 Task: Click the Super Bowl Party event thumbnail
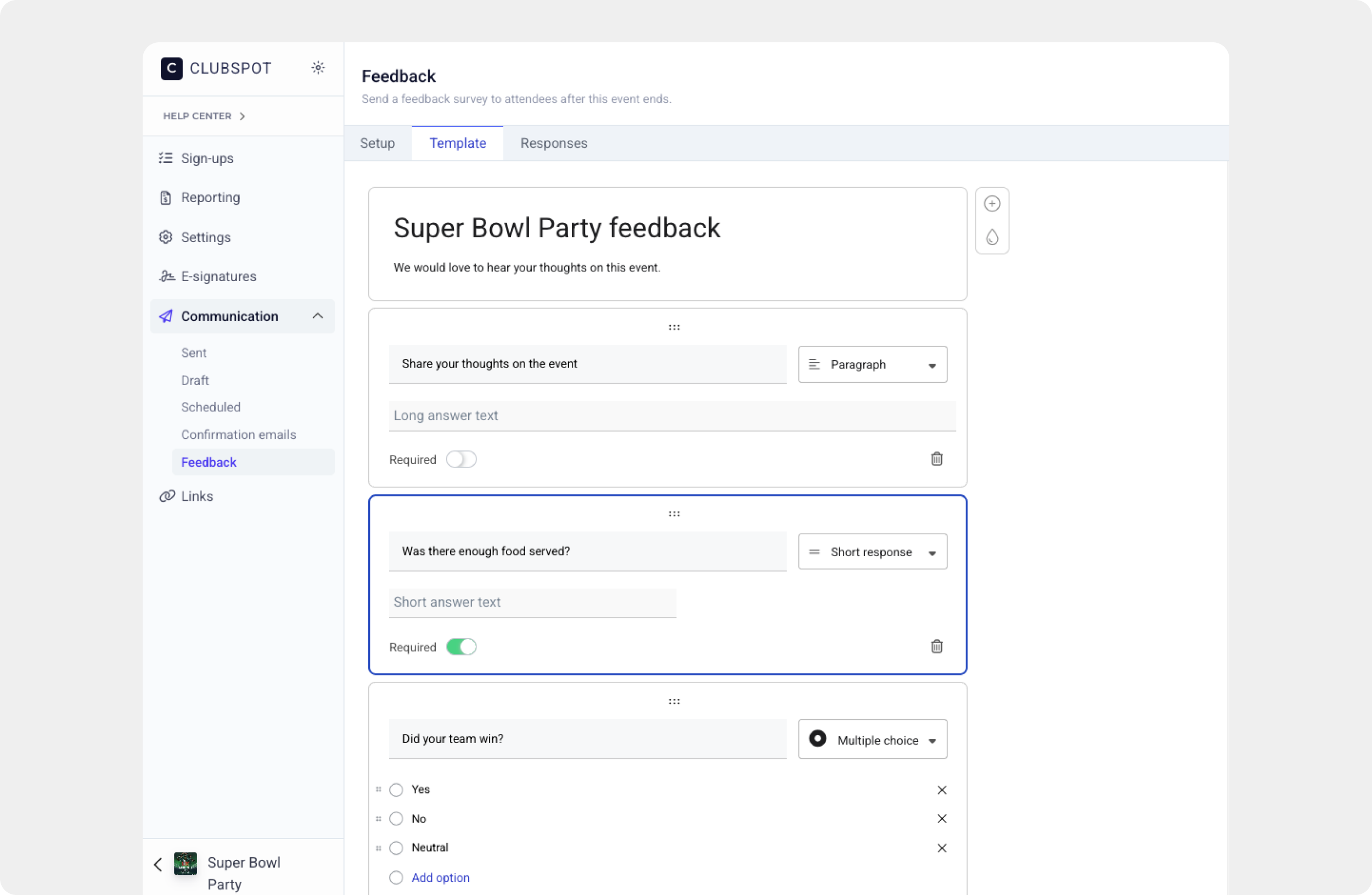[x=185, y=863]
